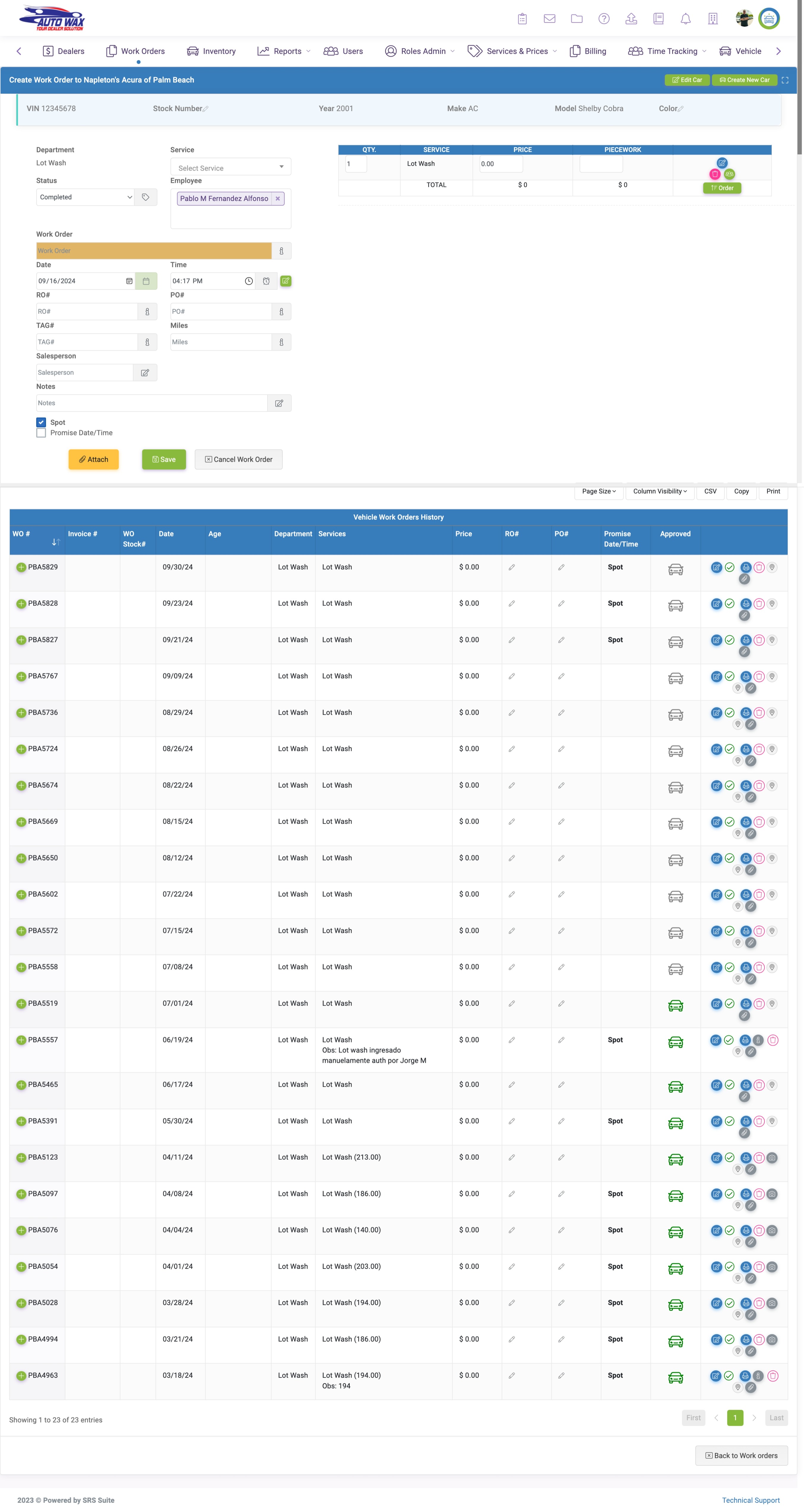Image resolution: width=804 pixels, height=1512 pixels.
Task: Click the green Save button
Action: [164, 459]
